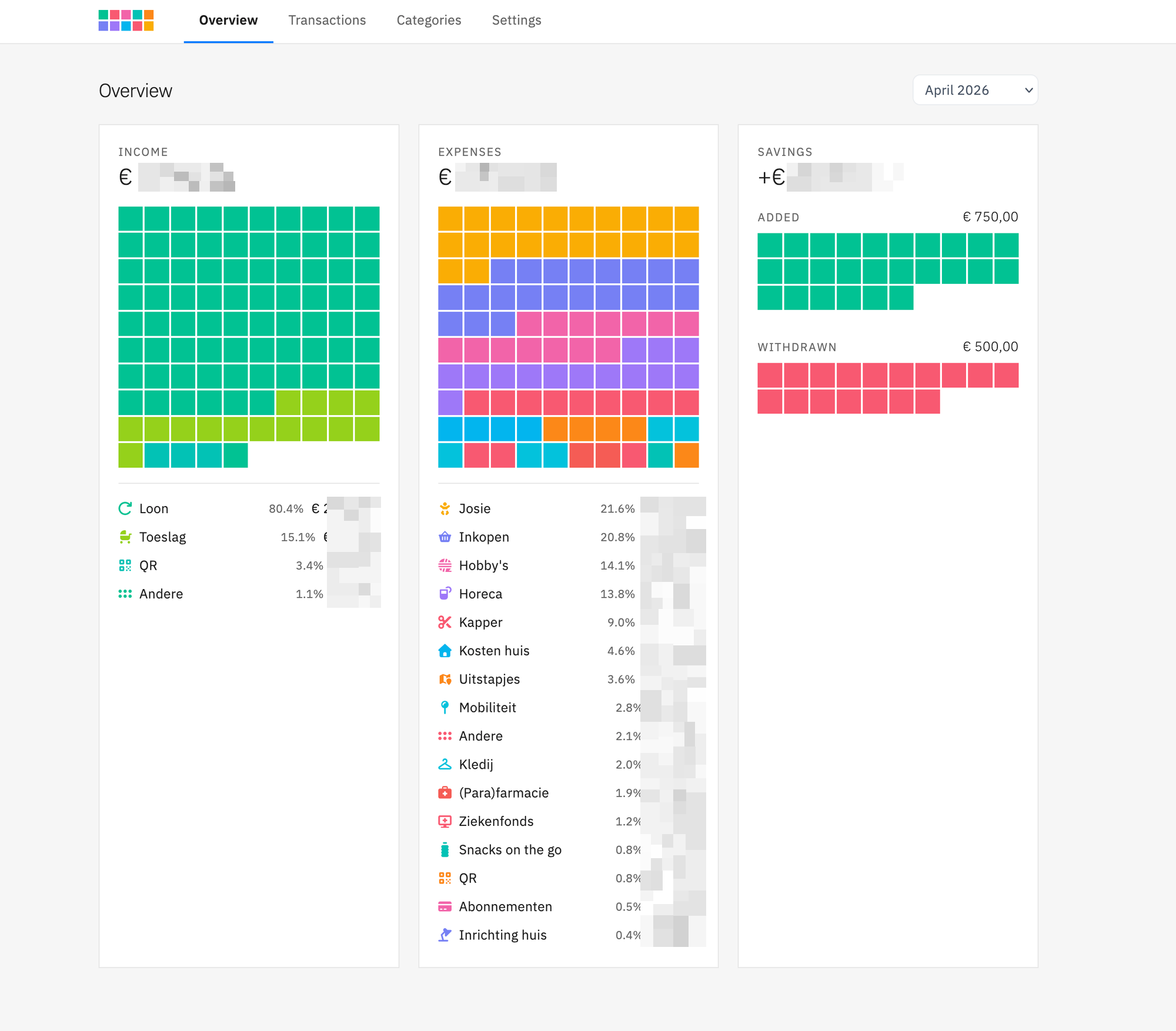Go to the Settings tab
1176x1031 pixels.
tap(516, 21)
